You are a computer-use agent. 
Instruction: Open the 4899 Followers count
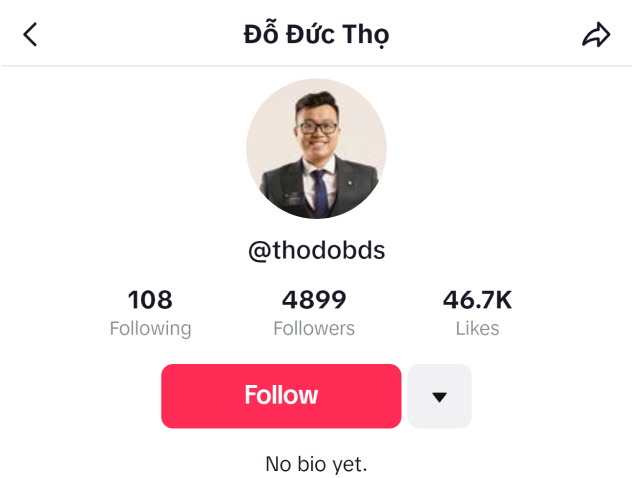tap(314, 300)
